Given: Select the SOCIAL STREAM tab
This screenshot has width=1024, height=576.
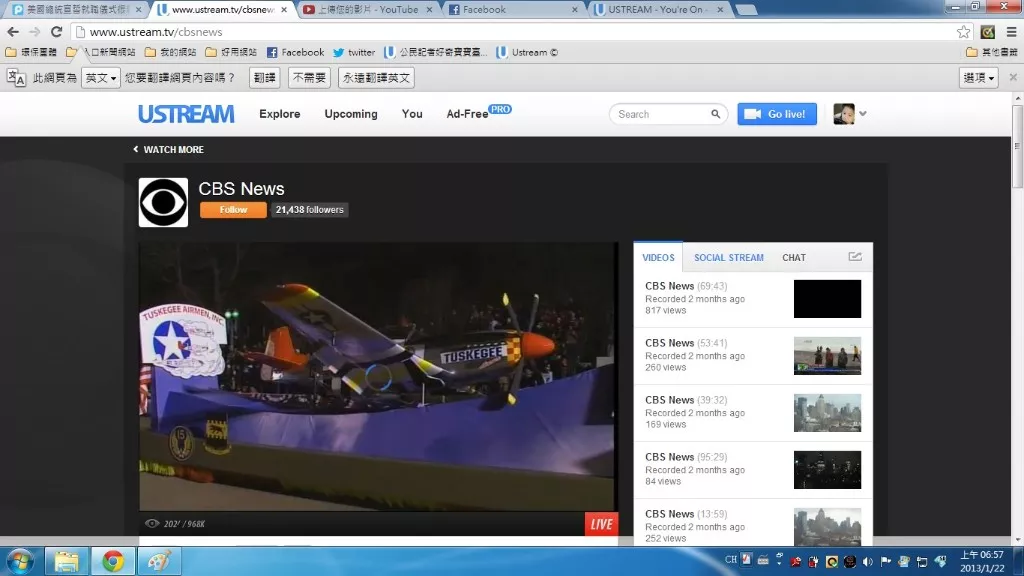Looking at the screenshot, I should click(729, 257).
